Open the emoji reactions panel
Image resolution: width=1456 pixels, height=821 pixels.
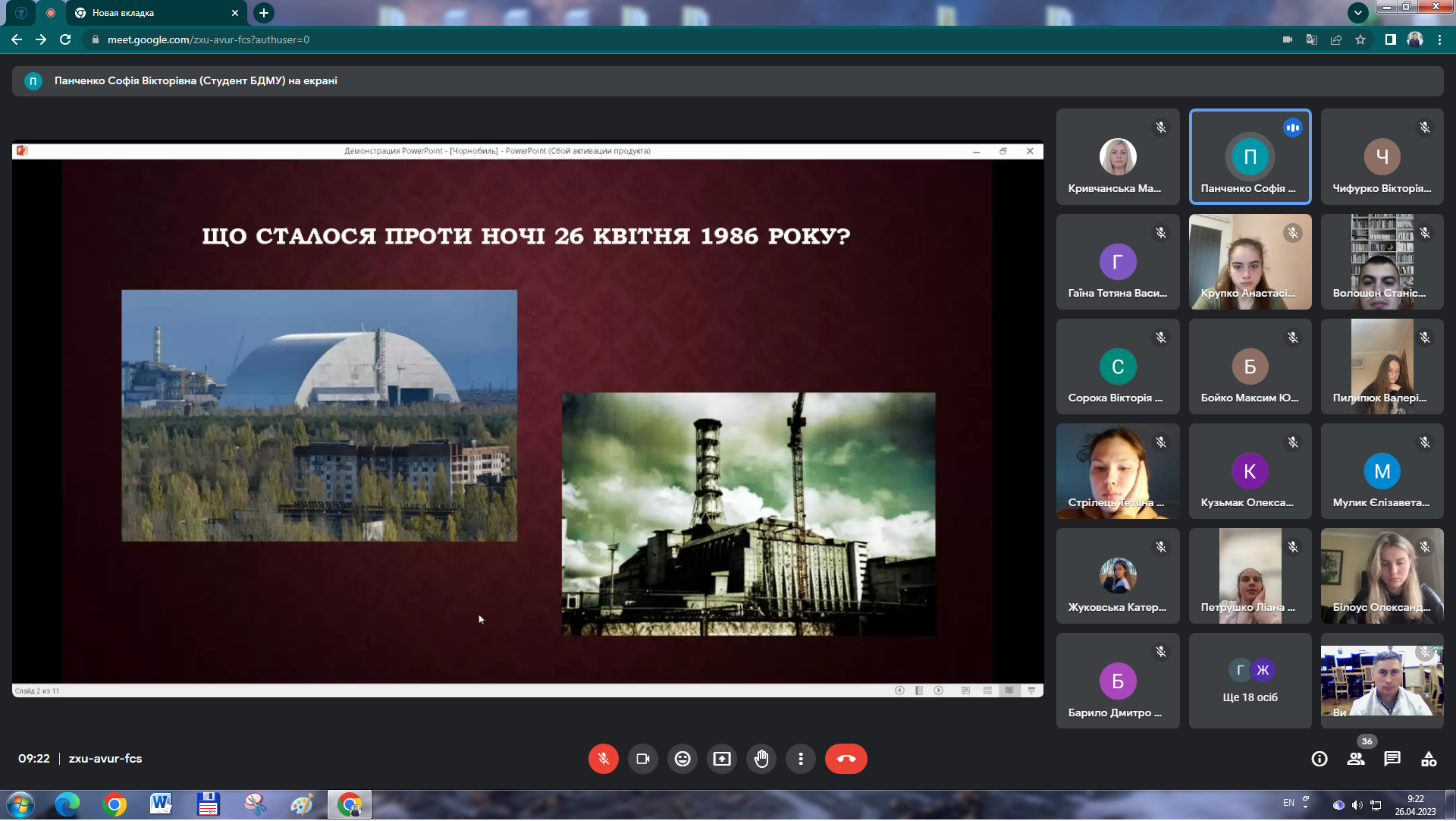click(x=682, y=760)
